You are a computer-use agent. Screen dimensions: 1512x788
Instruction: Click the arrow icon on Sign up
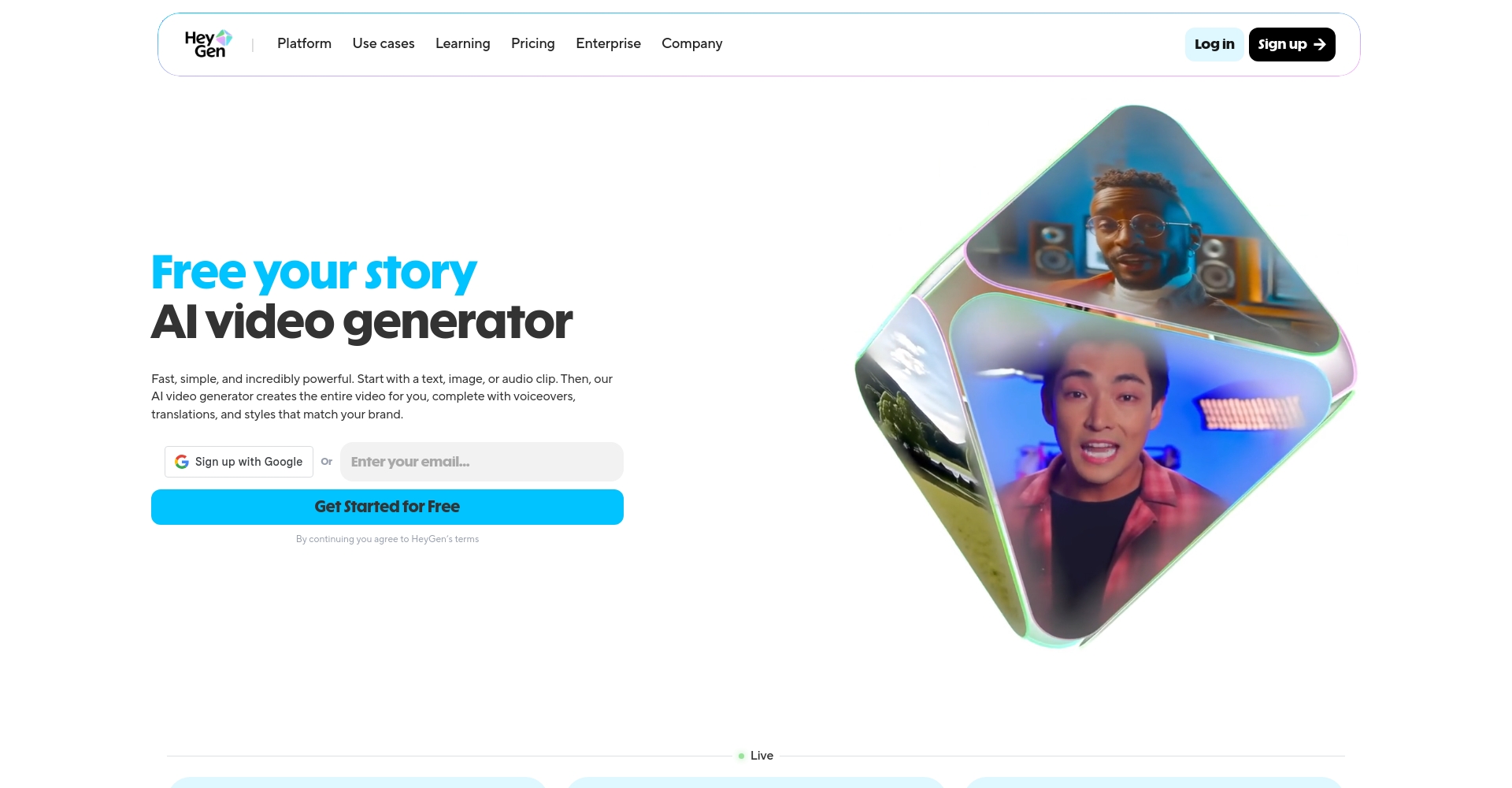coord(1320,44)
